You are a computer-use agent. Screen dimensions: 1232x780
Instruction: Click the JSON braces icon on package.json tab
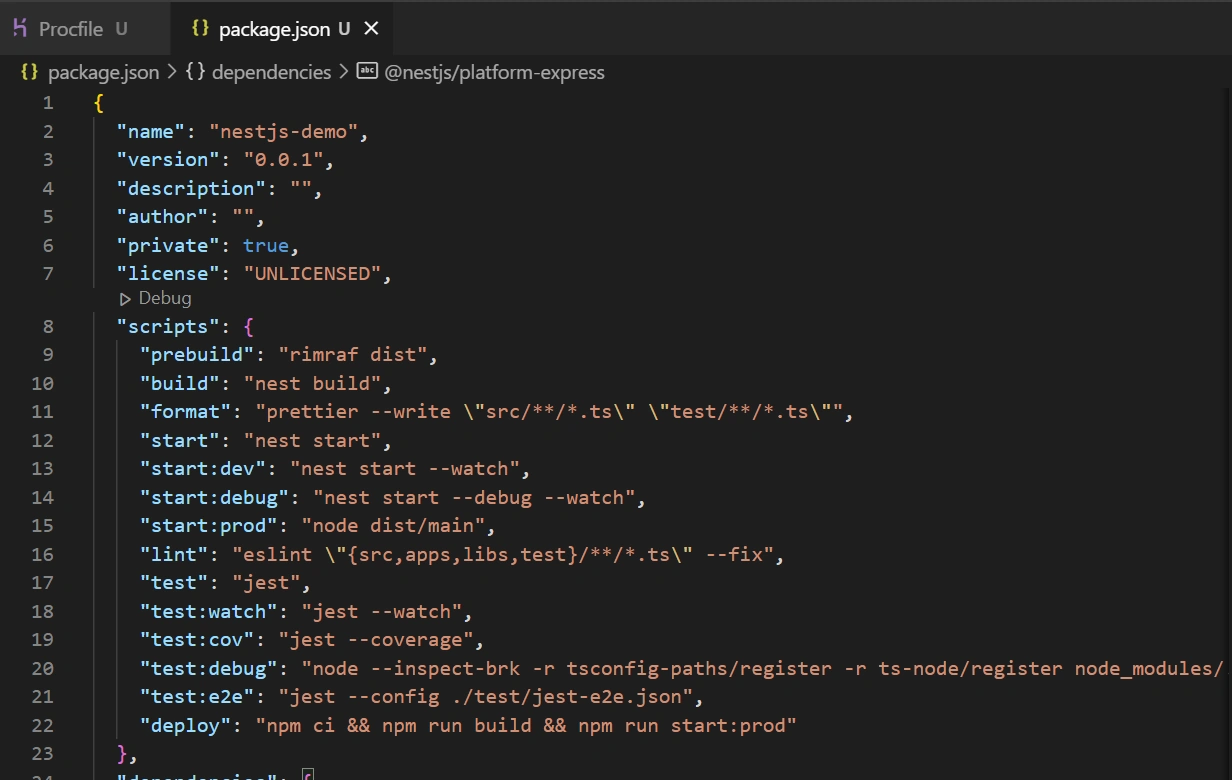(x=200, y=29)
